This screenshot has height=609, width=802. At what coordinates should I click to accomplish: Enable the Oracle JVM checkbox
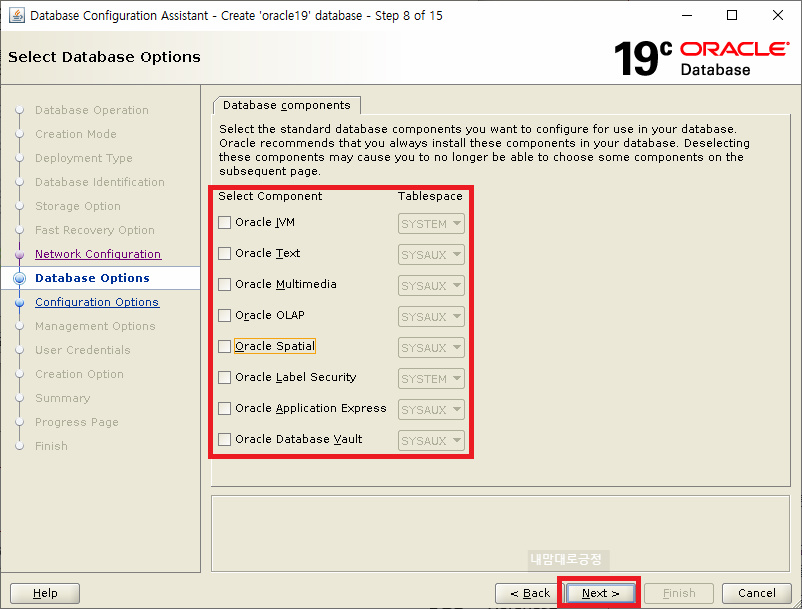224,222
